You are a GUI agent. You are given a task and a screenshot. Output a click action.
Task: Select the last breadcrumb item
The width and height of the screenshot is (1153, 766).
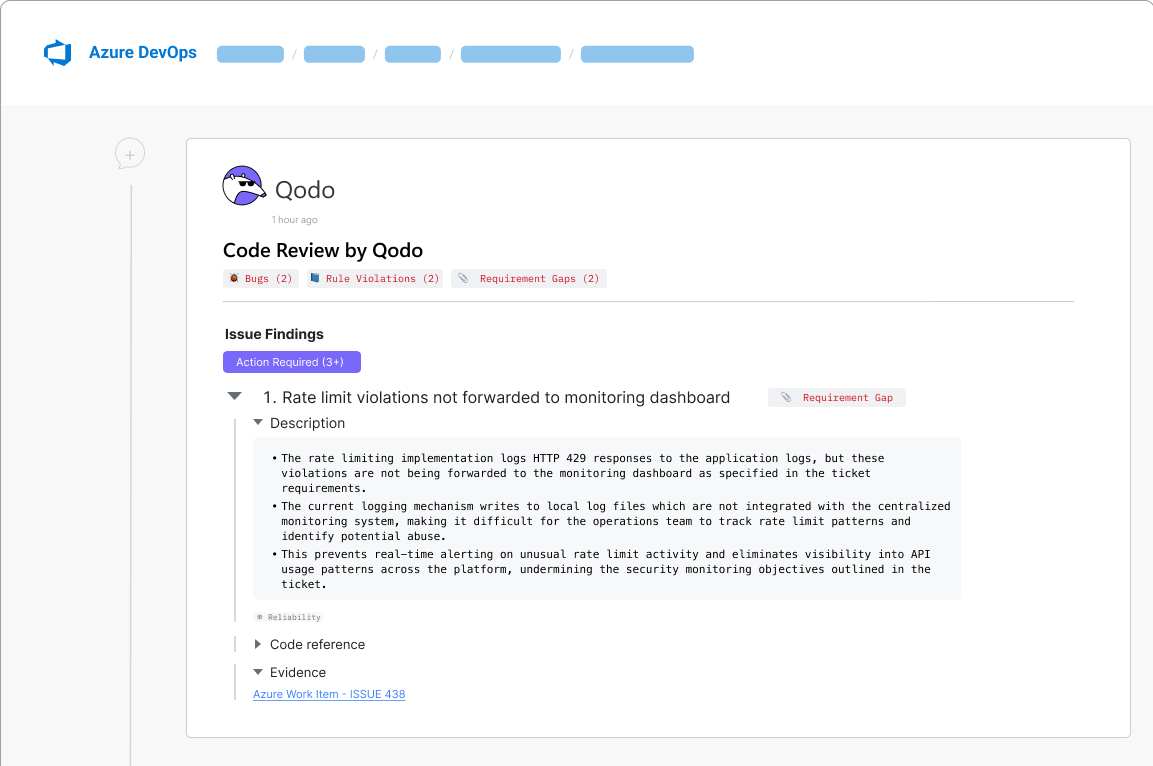(x=637, y=54)
